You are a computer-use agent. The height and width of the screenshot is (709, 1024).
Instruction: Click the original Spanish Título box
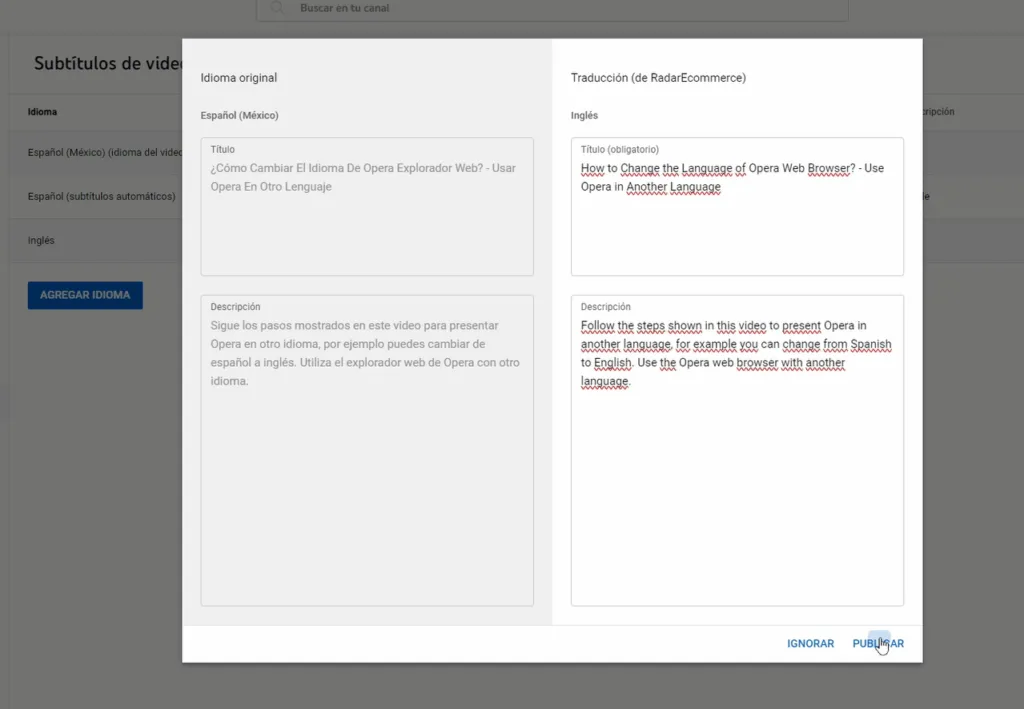pos(367,206)
